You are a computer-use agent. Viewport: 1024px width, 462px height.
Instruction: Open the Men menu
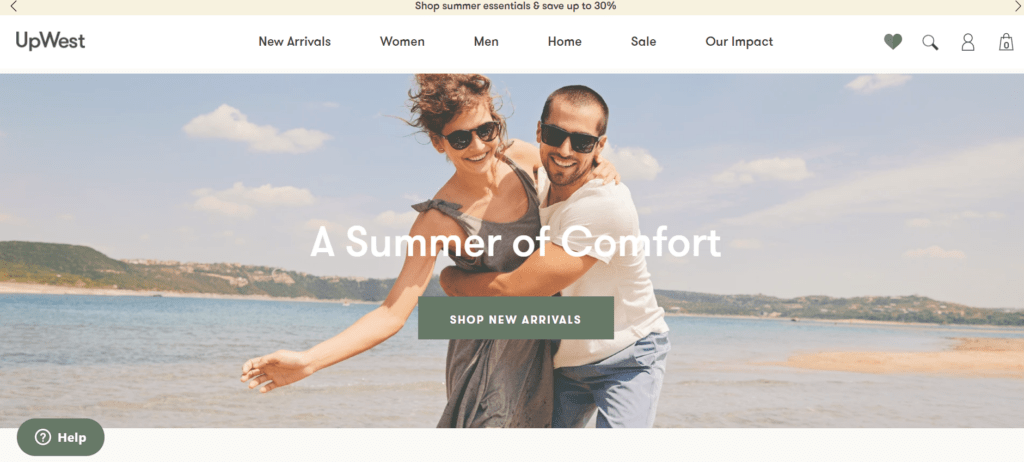click(x=486, y=42)
